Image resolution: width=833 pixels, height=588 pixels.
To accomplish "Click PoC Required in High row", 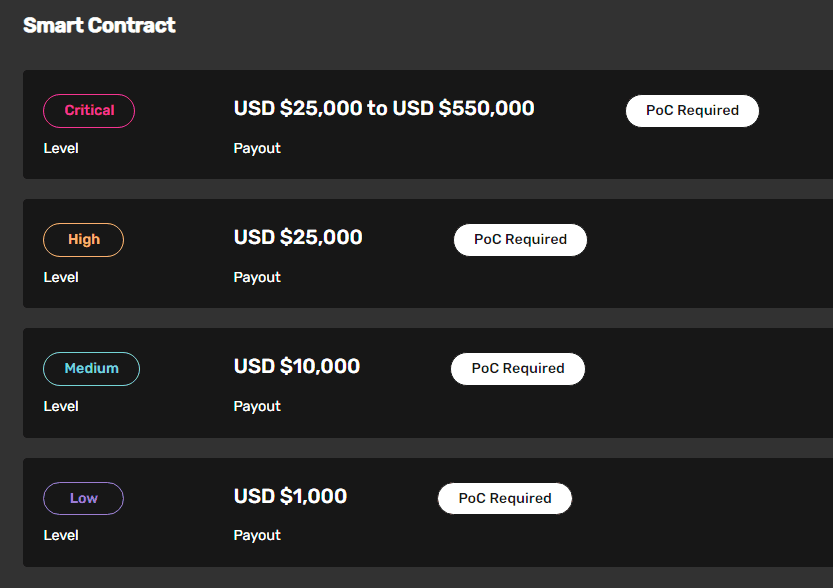I will click(x=520, y=240).
